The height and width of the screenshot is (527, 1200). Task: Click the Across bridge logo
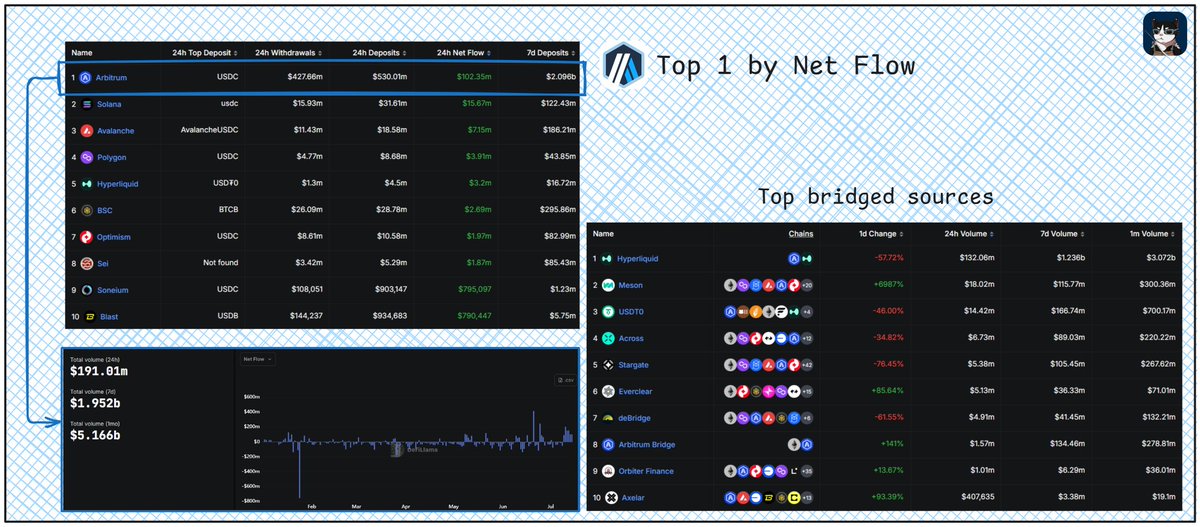pyautogui.click(x=608, y=338)
